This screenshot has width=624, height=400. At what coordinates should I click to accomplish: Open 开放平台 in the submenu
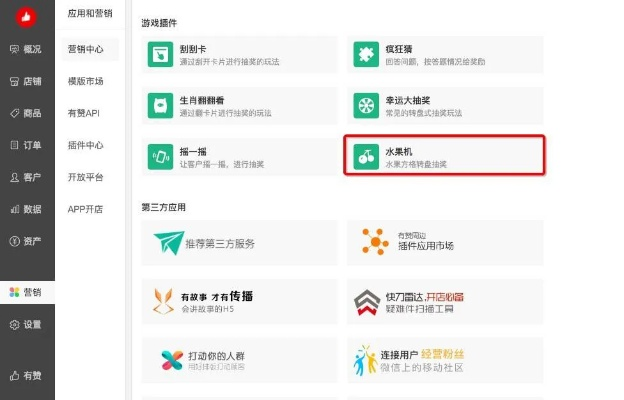[x=86, y=178]
